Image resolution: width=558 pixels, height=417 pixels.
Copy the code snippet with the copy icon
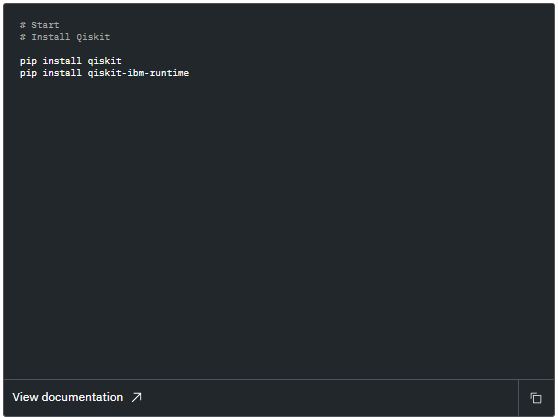pos(536,398)
